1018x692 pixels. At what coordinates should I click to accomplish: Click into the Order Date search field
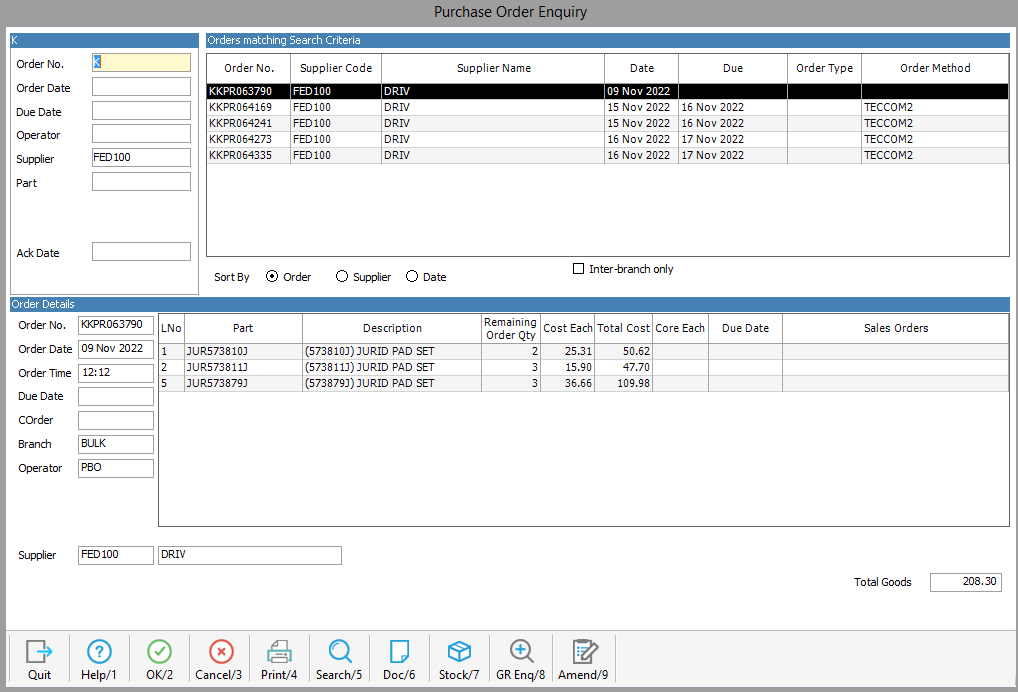point(141,88)
